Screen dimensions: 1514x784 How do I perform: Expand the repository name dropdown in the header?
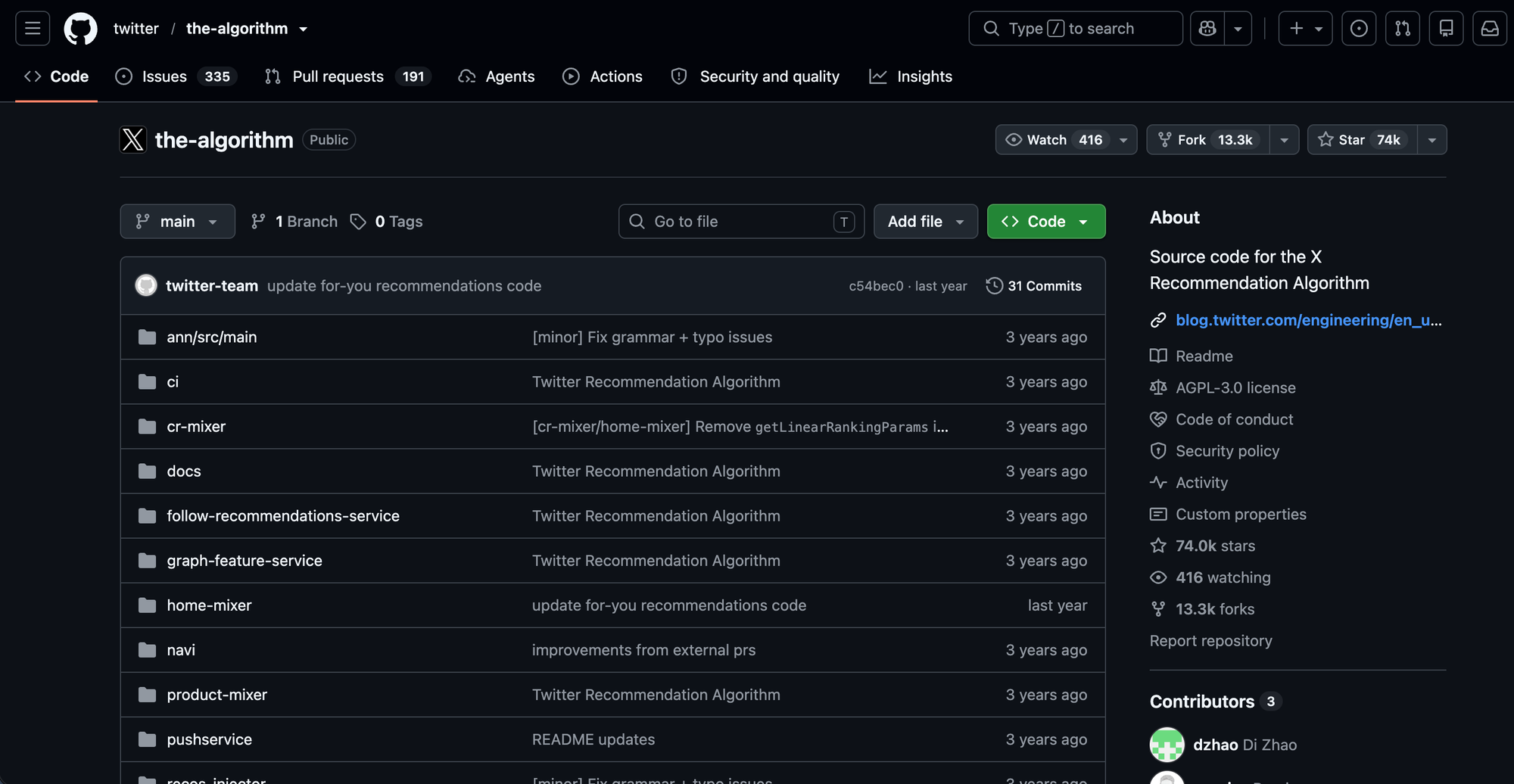pos(304,29)
